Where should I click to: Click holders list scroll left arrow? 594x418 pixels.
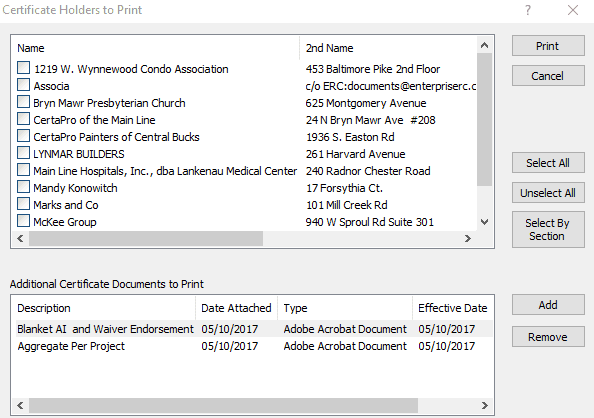pos(20,238)
